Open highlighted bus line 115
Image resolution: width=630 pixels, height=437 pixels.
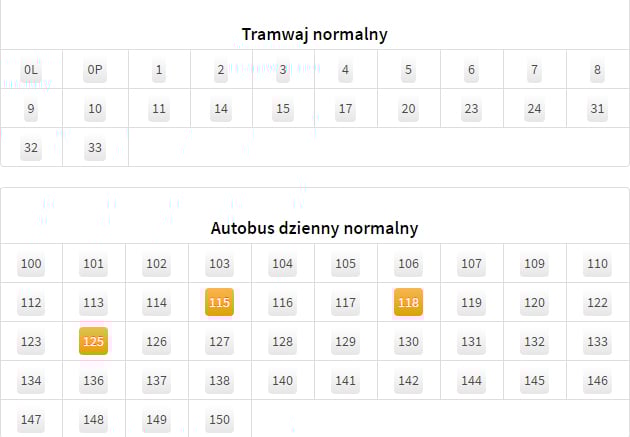219,302
